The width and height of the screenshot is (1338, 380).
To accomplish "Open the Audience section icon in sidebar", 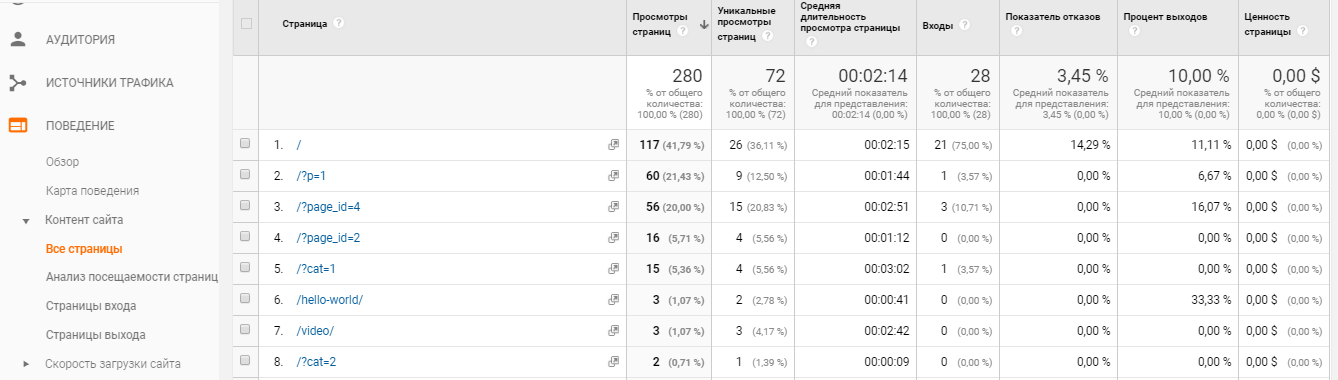I will [x=18, y=39].
